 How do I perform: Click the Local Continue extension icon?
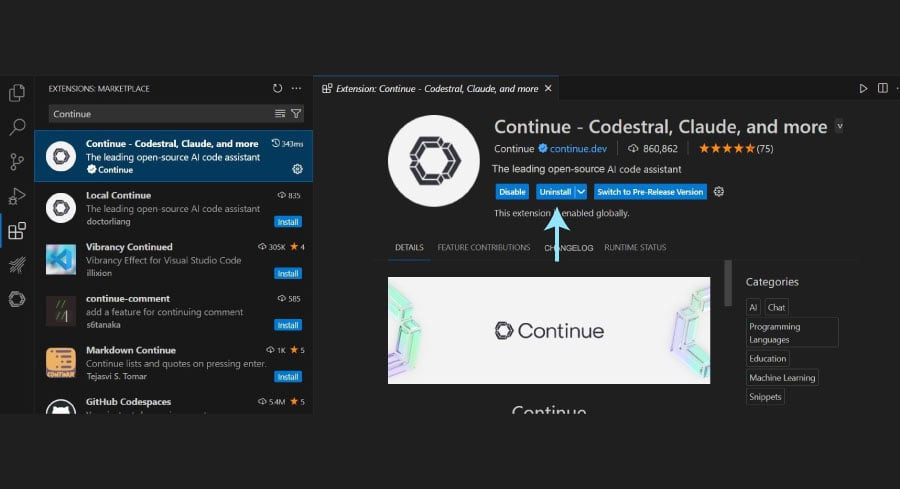pyautogui.click(x=61, y=208)
